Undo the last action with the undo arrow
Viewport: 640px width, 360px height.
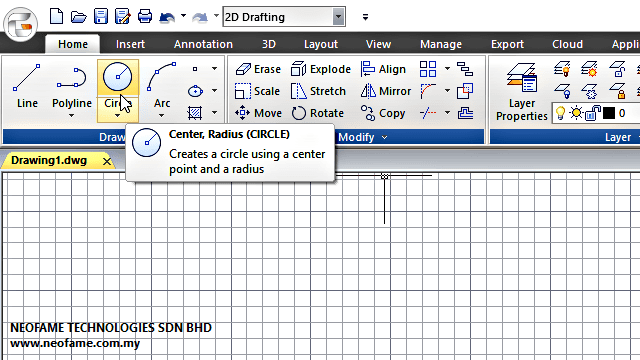pos(167,17)
